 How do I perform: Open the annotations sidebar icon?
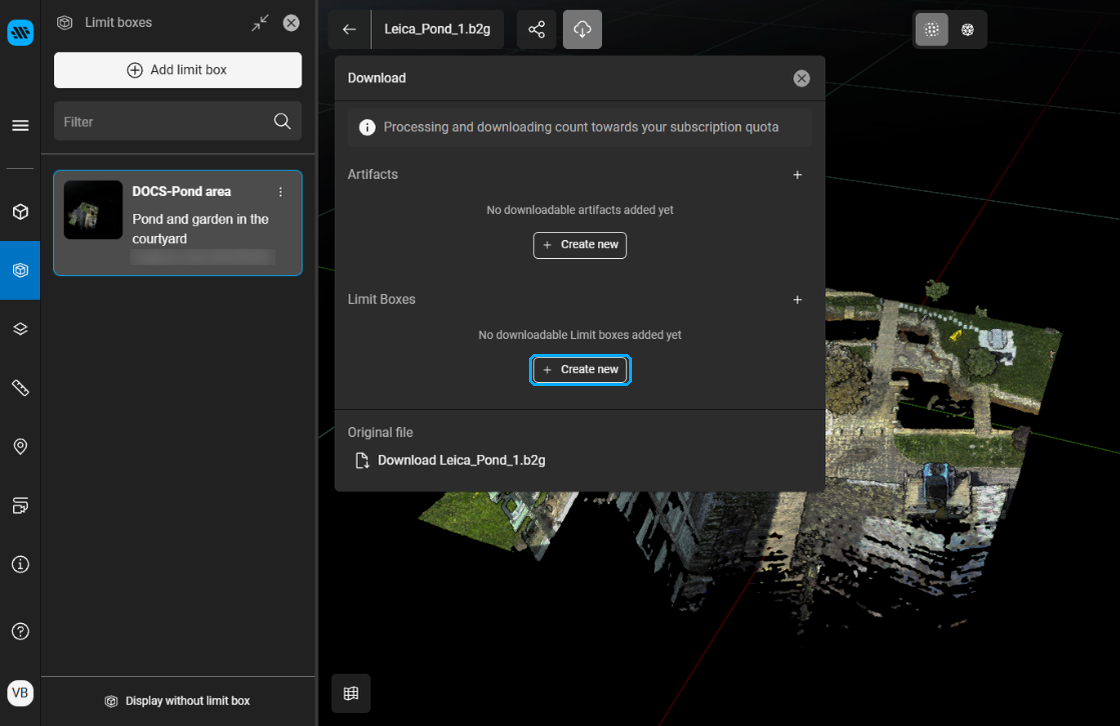[x=20, y=505]
